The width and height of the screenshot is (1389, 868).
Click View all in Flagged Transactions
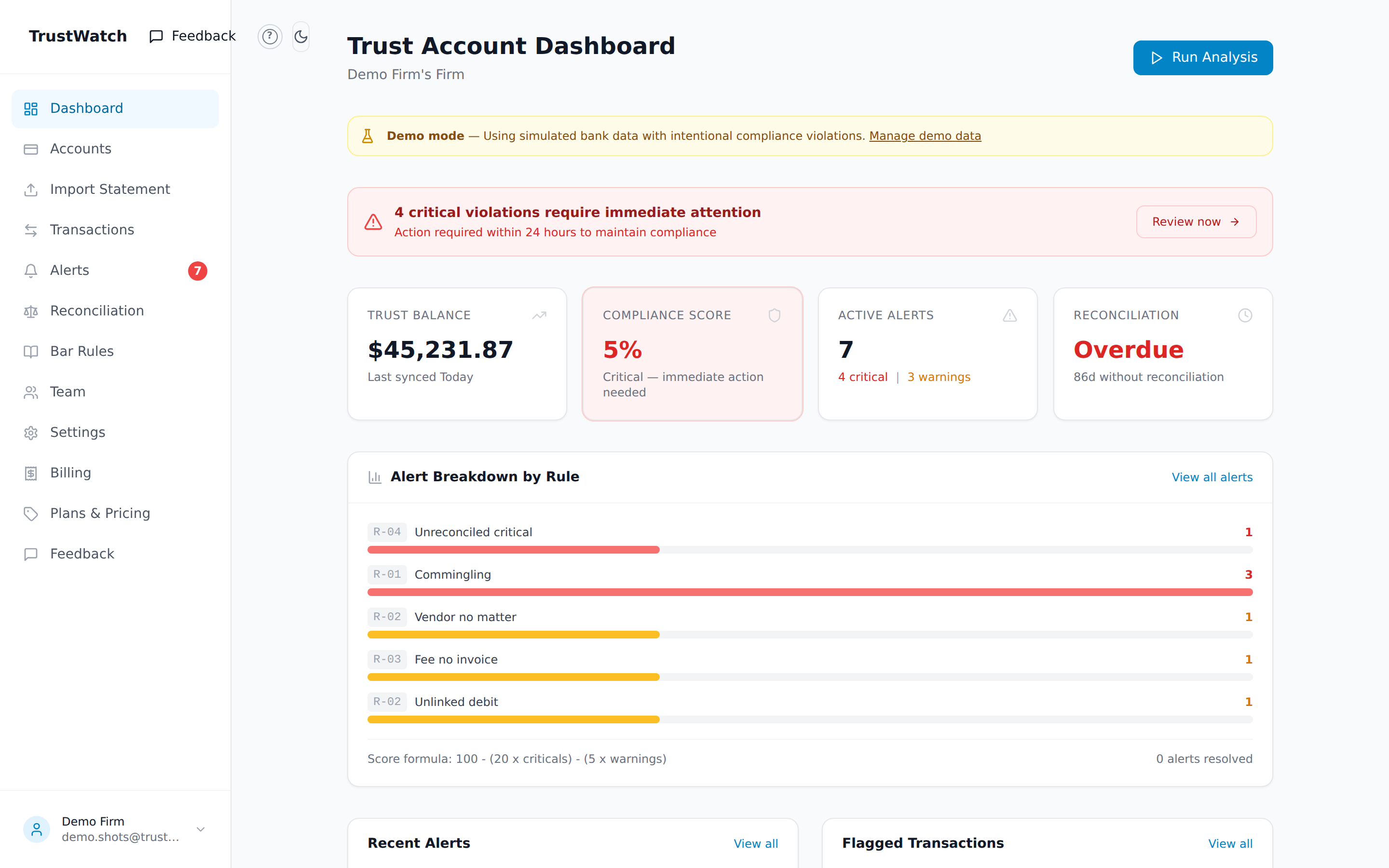click(x=1230, y=843)
